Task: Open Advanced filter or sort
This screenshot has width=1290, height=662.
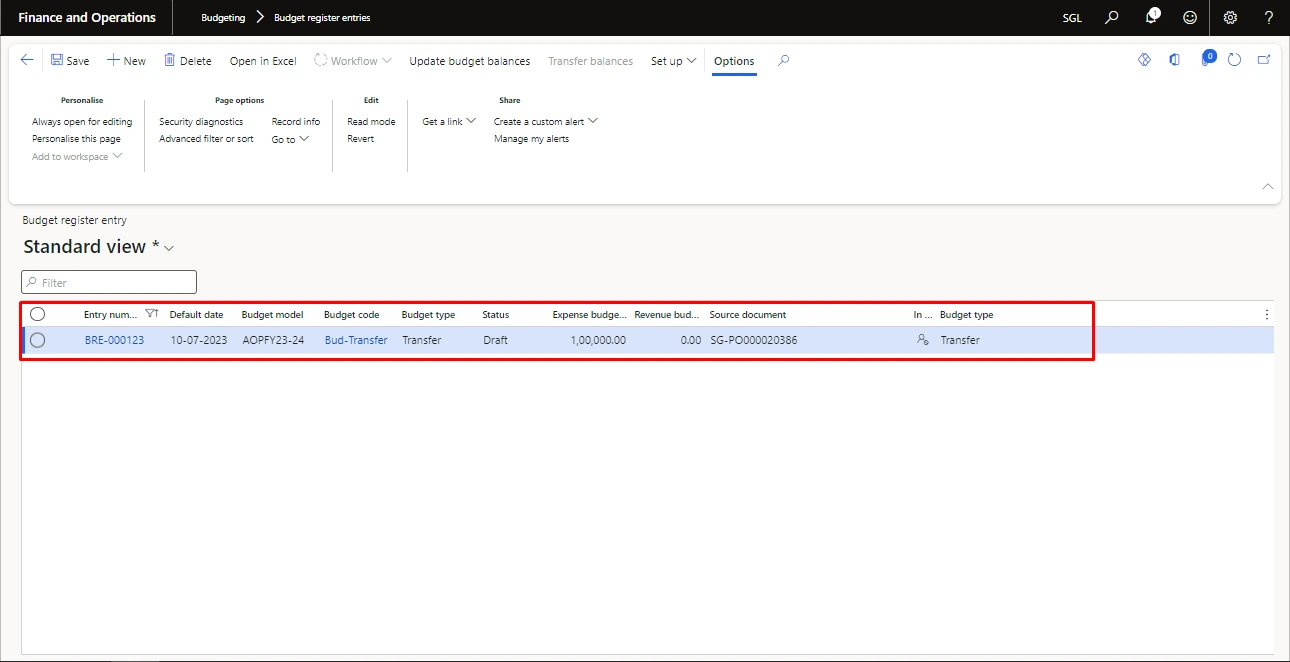Action: coord(206,139)
